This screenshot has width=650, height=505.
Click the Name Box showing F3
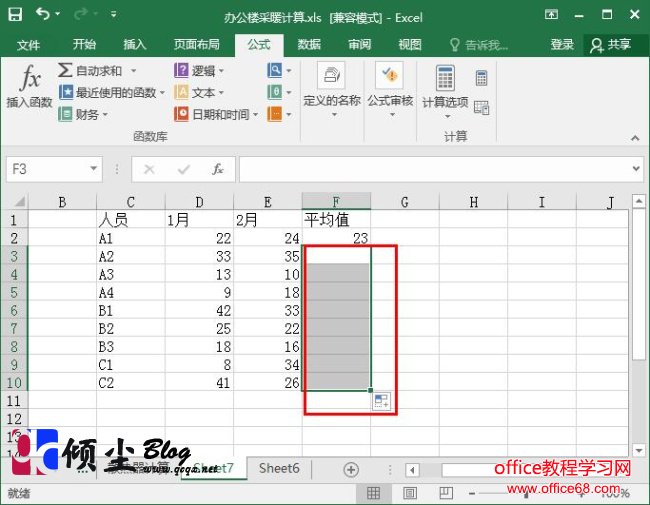[x=46, y=169]
